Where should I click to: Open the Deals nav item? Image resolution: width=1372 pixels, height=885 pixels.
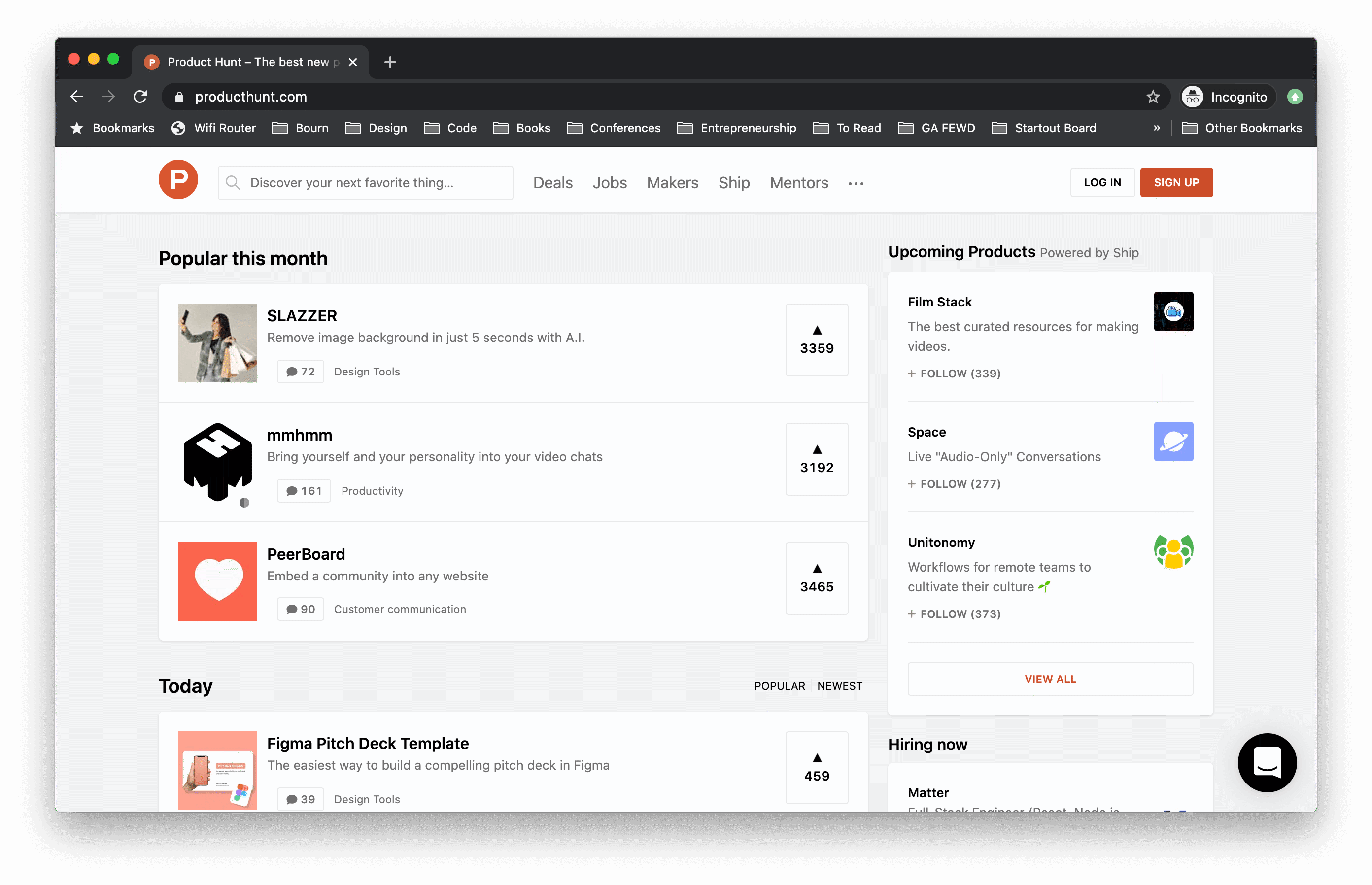click(553, 183)
